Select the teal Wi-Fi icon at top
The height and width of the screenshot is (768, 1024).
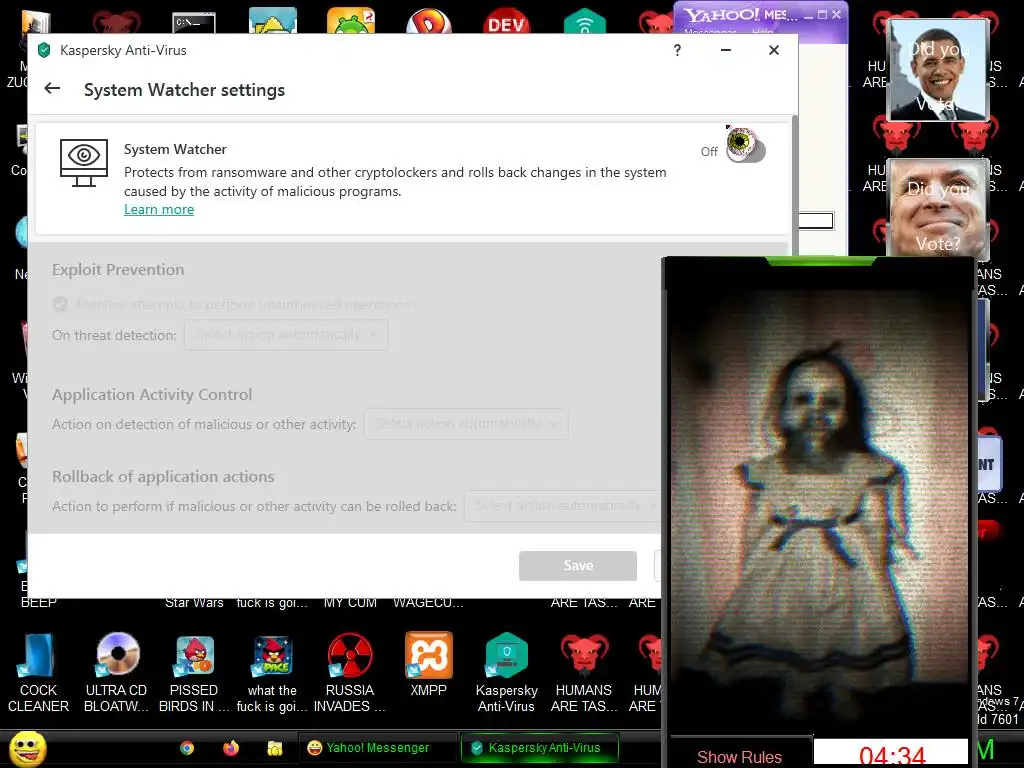584,21
